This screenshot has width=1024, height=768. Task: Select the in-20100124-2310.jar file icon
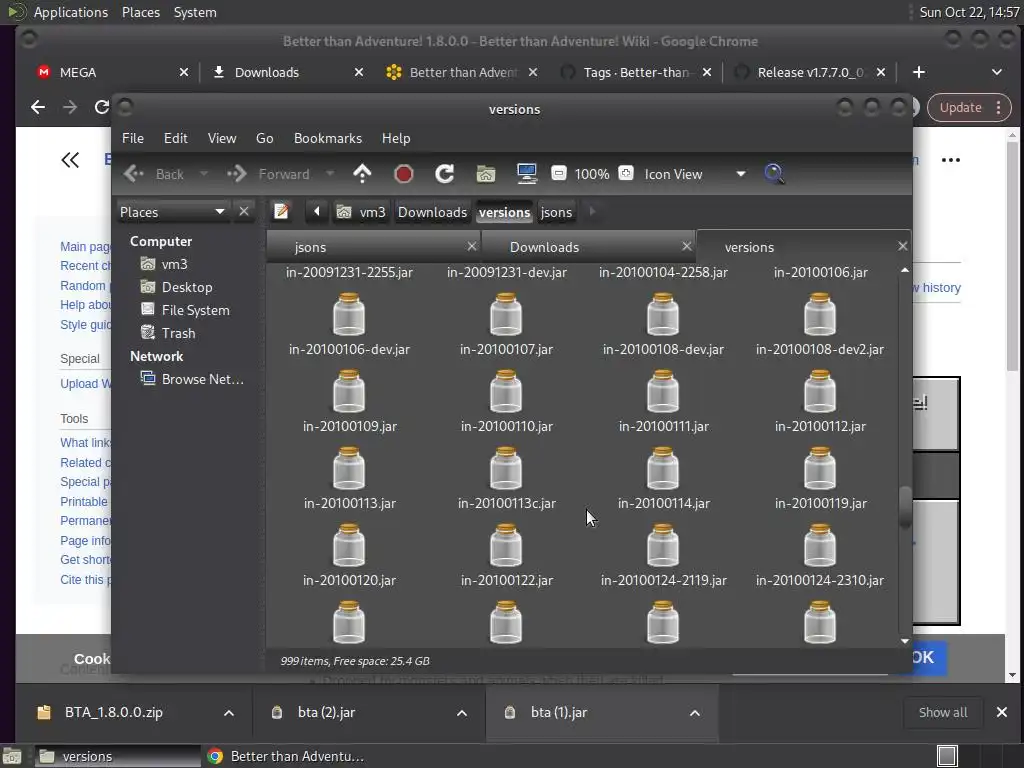pyautogui.click(x=820, y=545)
